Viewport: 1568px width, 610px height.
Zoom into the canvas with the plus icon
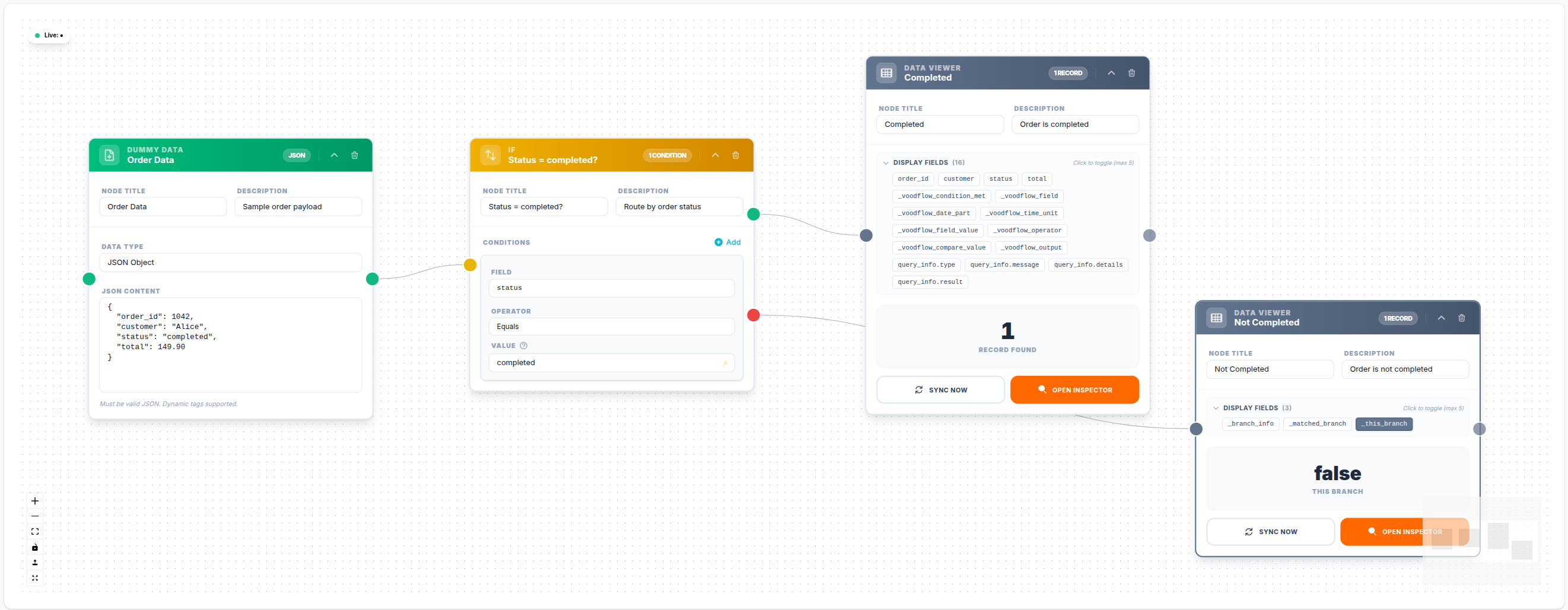(34, 500)
